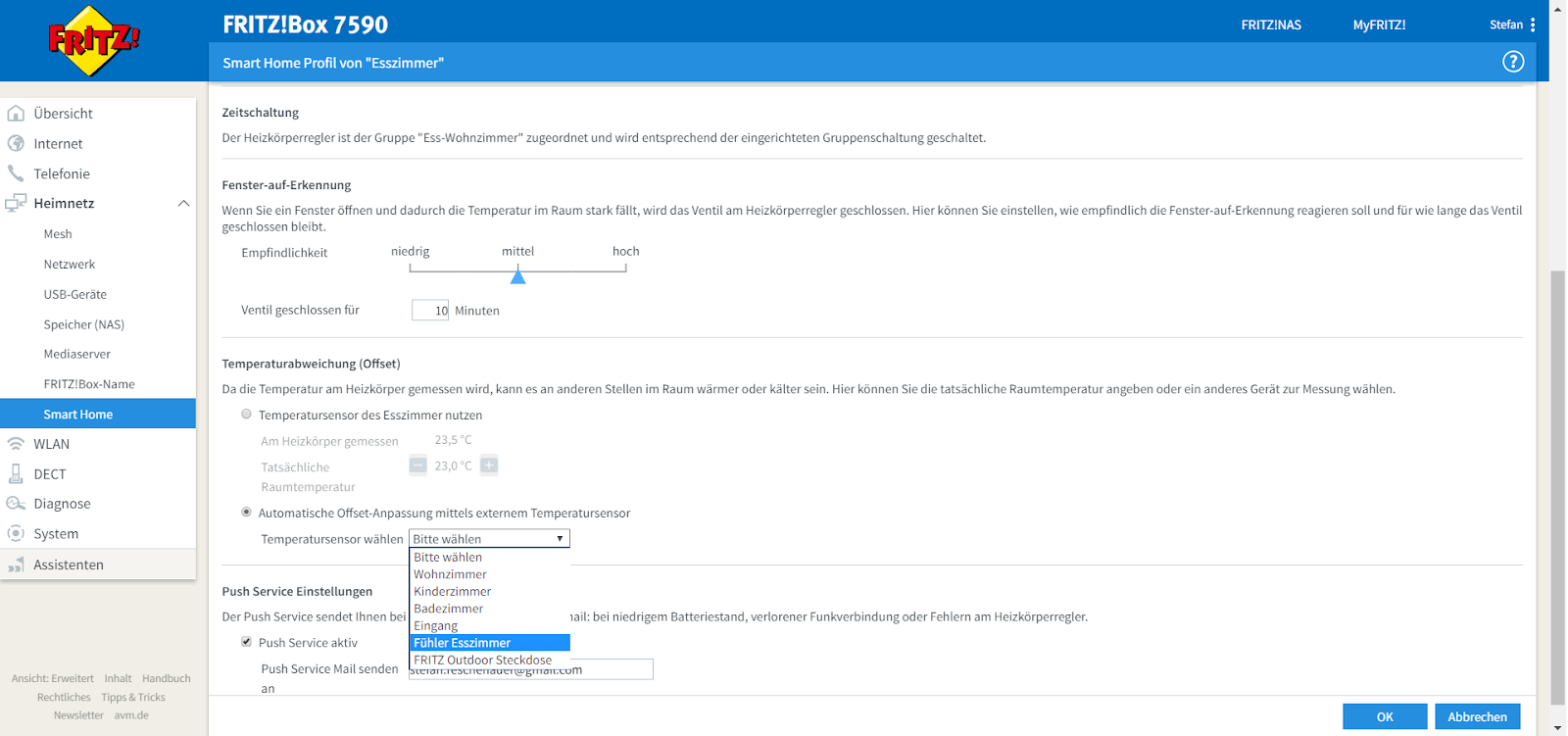The height and width of the screenshot is (736, 1568).
Task: Choose 'FRITZ Outdoor Steckdose' option
Action: click(x=489, y=660)
